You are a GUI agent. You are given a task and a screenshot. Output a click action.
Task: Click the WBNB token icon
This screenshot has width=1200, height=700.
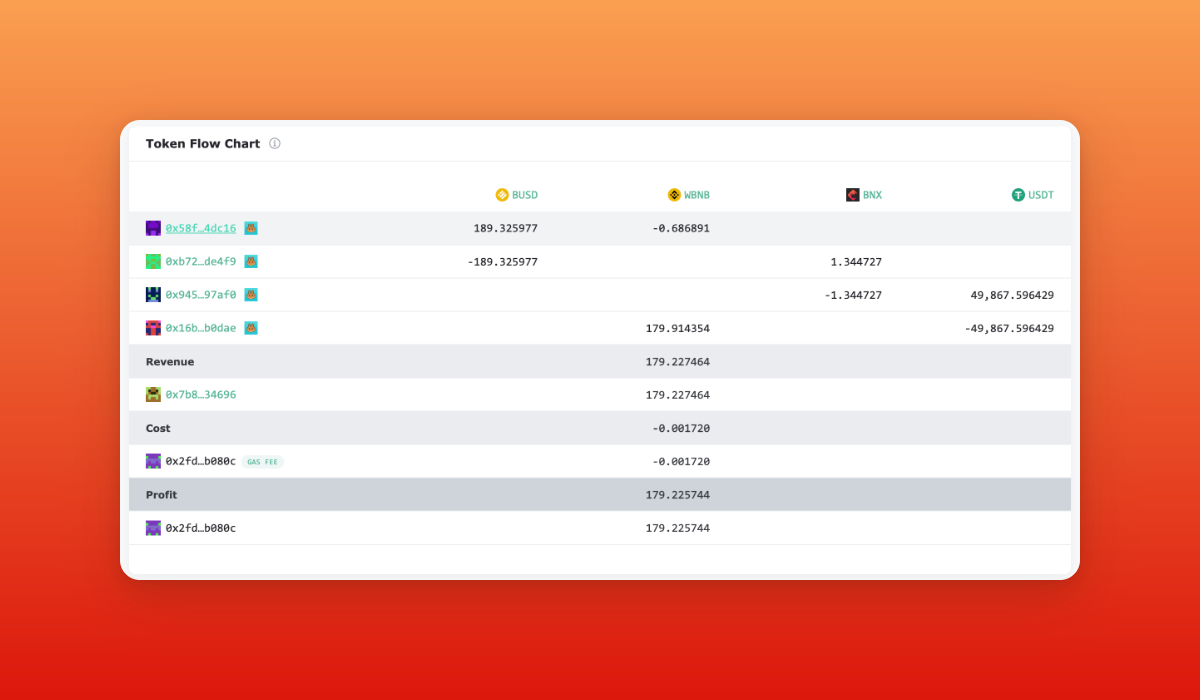(x=674, y=195)
